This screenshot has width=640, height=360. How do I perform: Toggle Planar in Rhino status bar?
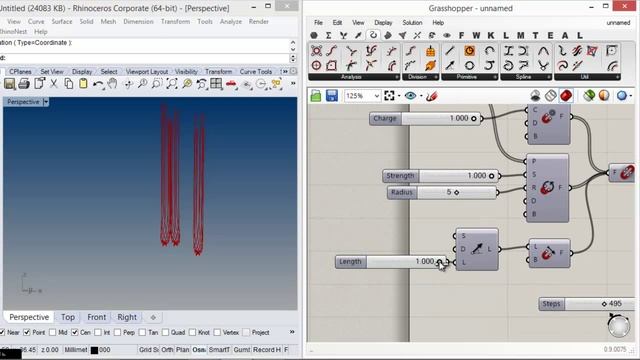click(x=182, y=350)
